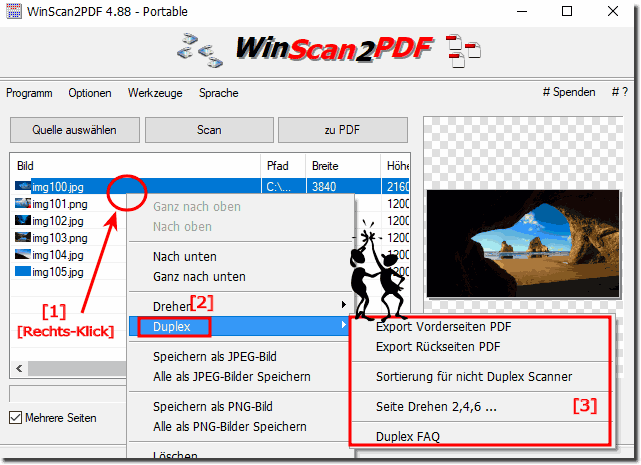Choose Alle als PNG-Bilder Speichern
Image resolution: width=641 pixels, height=465 pixels.
241,427
